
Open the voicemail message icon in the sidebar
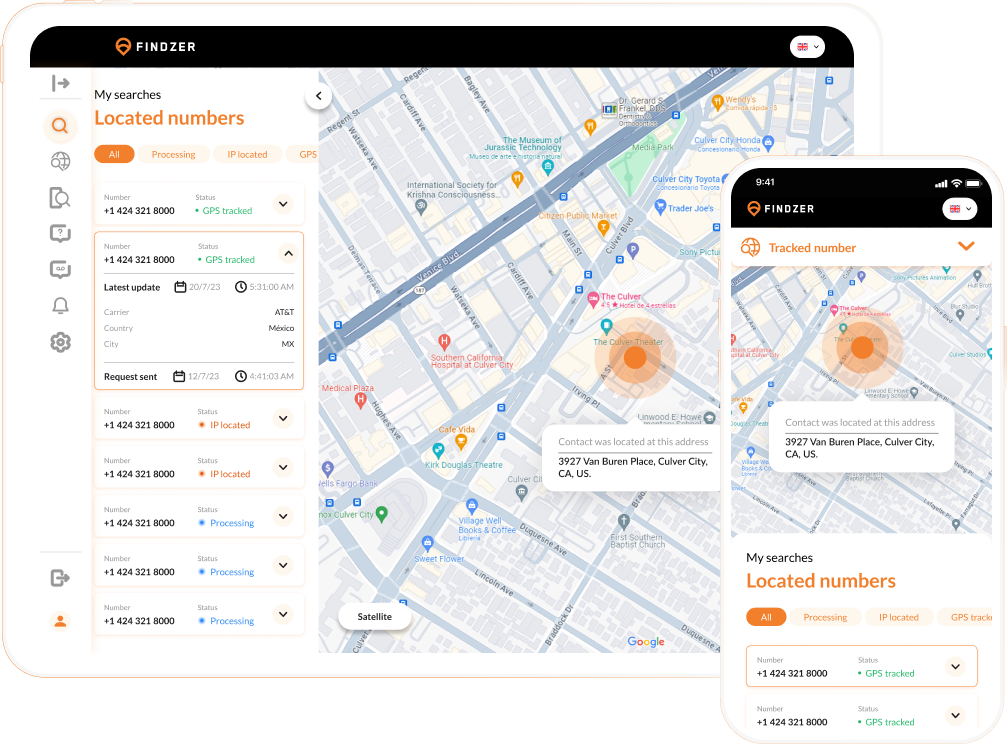(60, 269)
